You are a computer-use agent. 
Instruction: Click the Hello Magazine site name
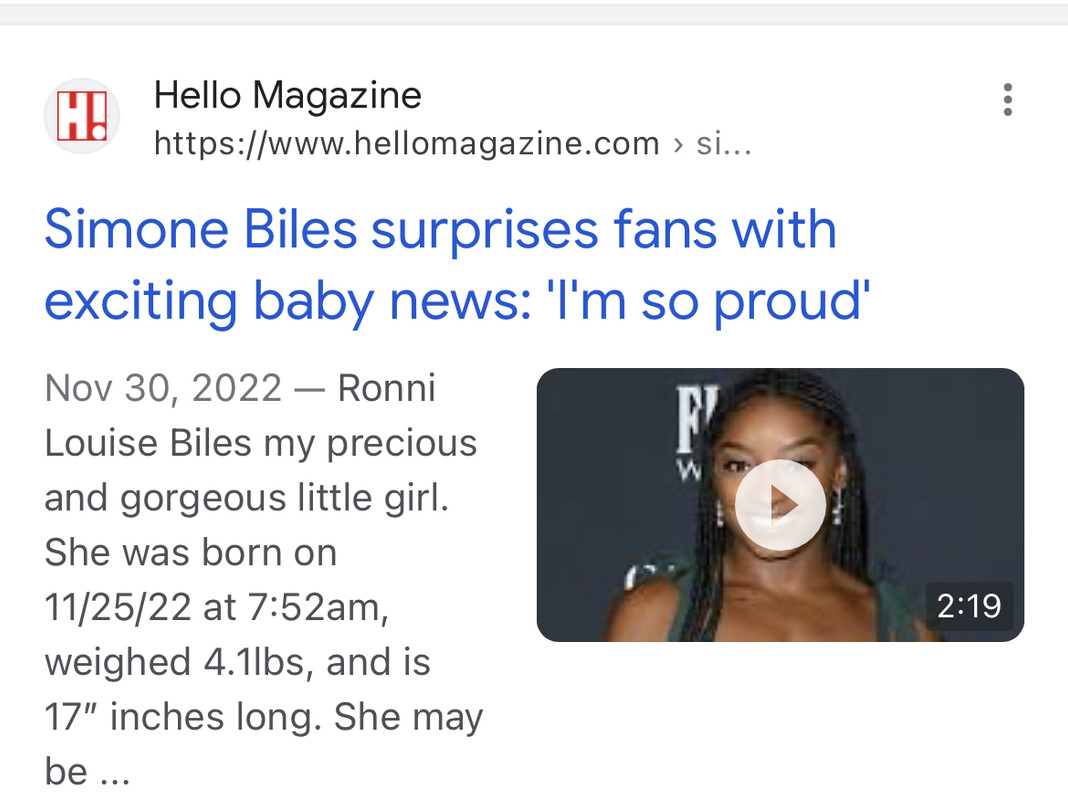[x=288, y=96]
